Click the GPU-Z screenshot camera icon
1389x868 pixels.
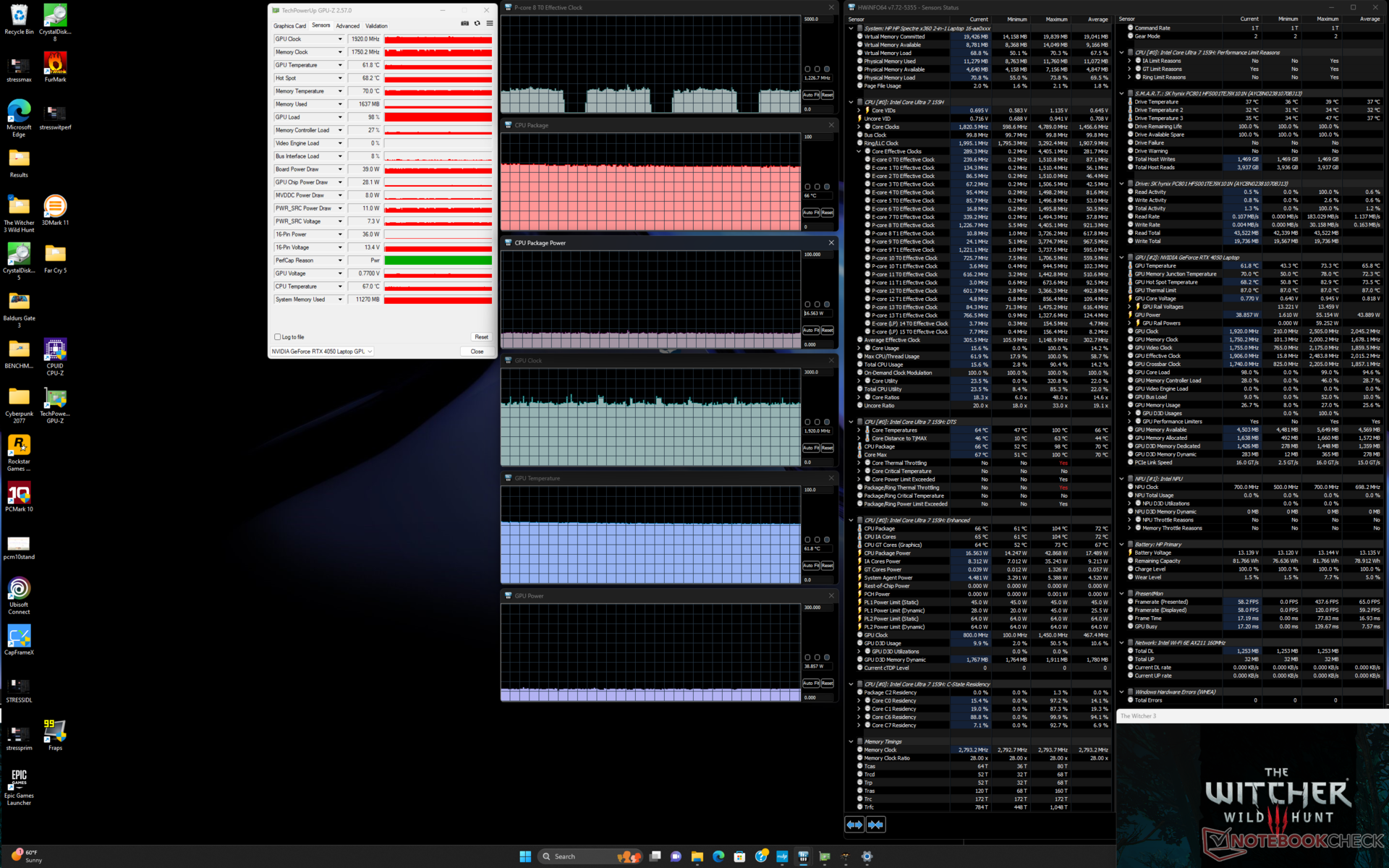pyautogui.click(x=464, y=23)
